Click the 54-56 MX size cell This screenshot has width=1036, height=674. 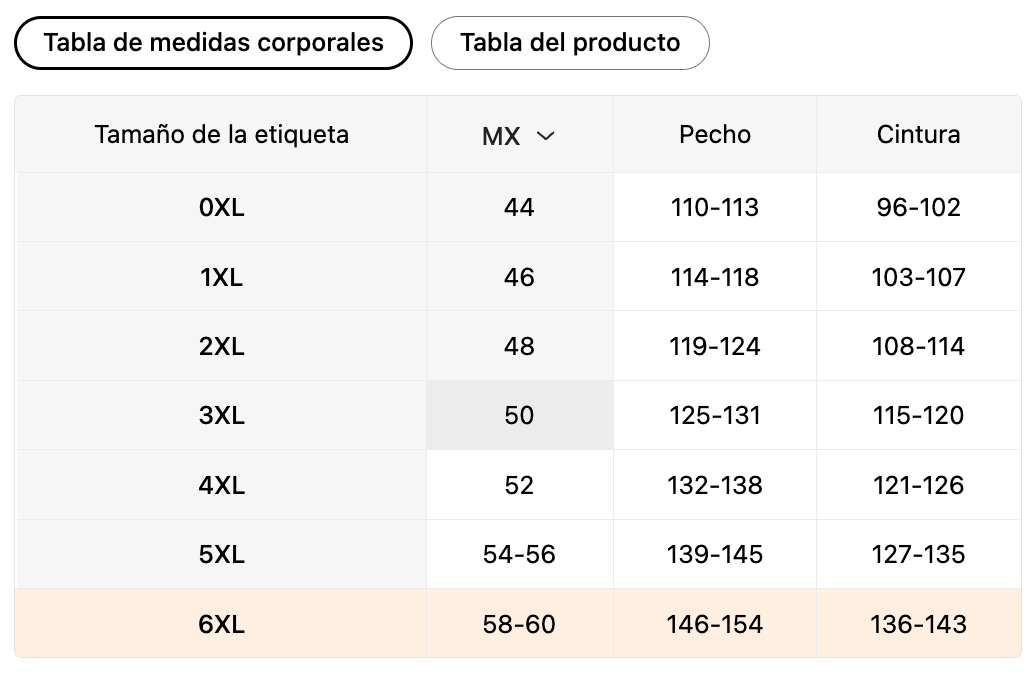(x=519, y=554)
